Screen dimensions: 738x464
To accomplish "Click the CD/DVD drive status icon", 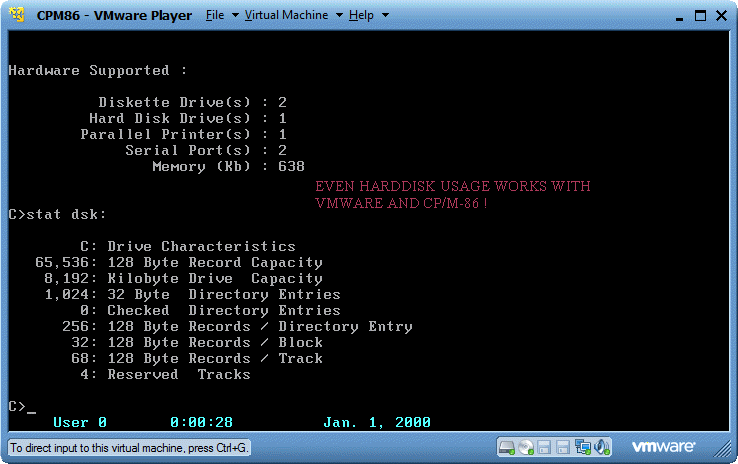I will click(526, 448).
